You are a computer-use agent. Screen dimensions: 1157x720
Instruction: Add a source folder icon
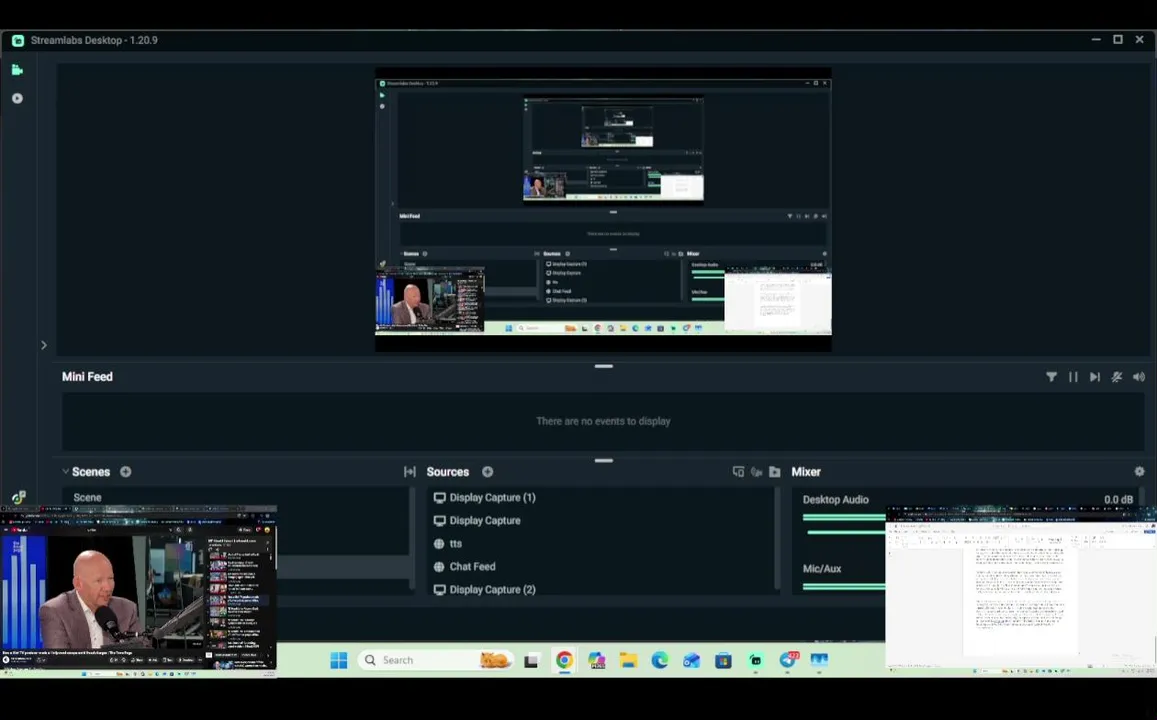[775, 471]
